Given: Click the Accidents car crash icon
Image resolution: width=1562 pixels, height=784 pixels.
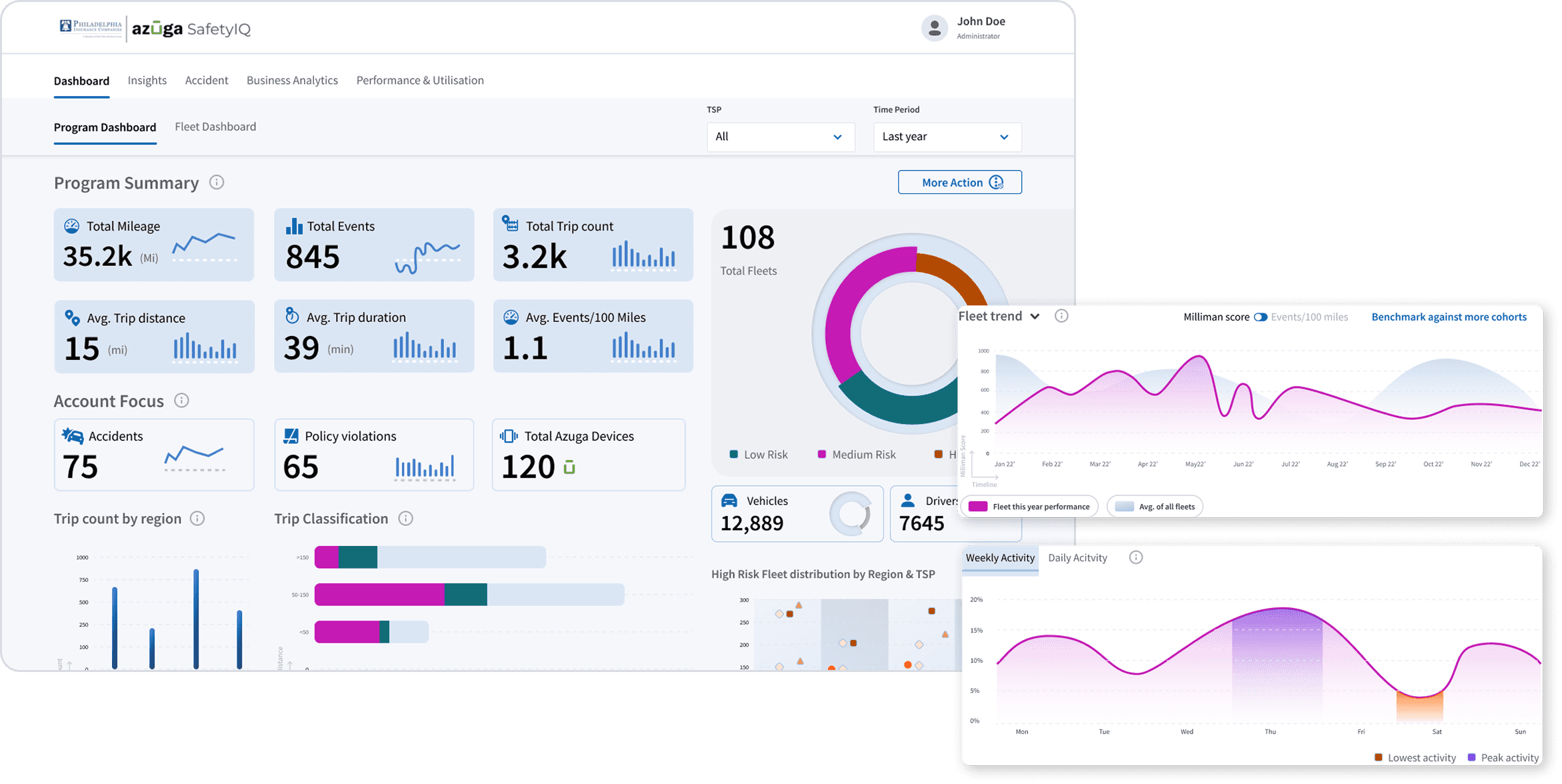Looking at the screenshot, I should coord(73,436).
